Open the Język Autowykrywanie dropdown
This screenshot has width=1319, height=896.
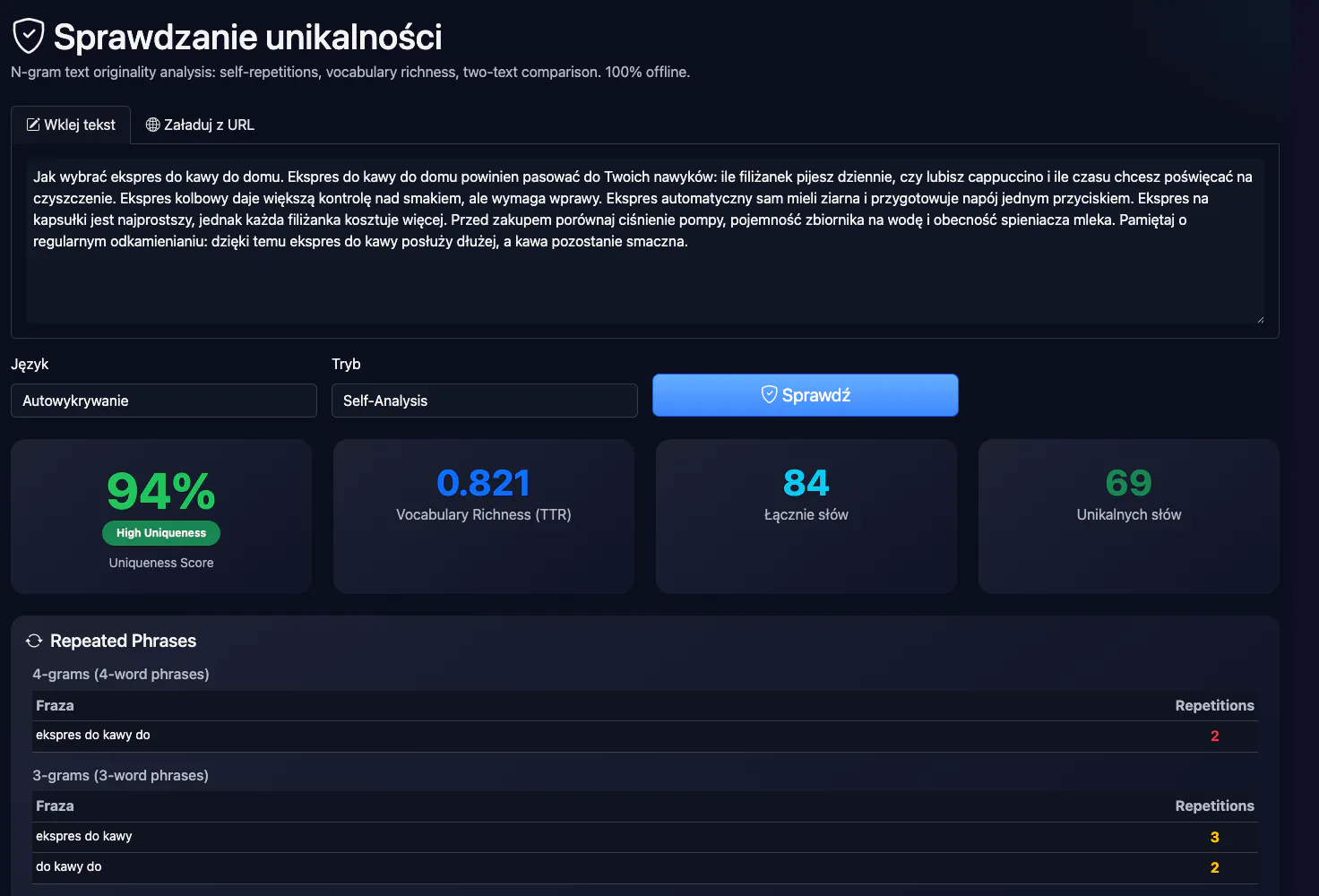click(164, 401)
